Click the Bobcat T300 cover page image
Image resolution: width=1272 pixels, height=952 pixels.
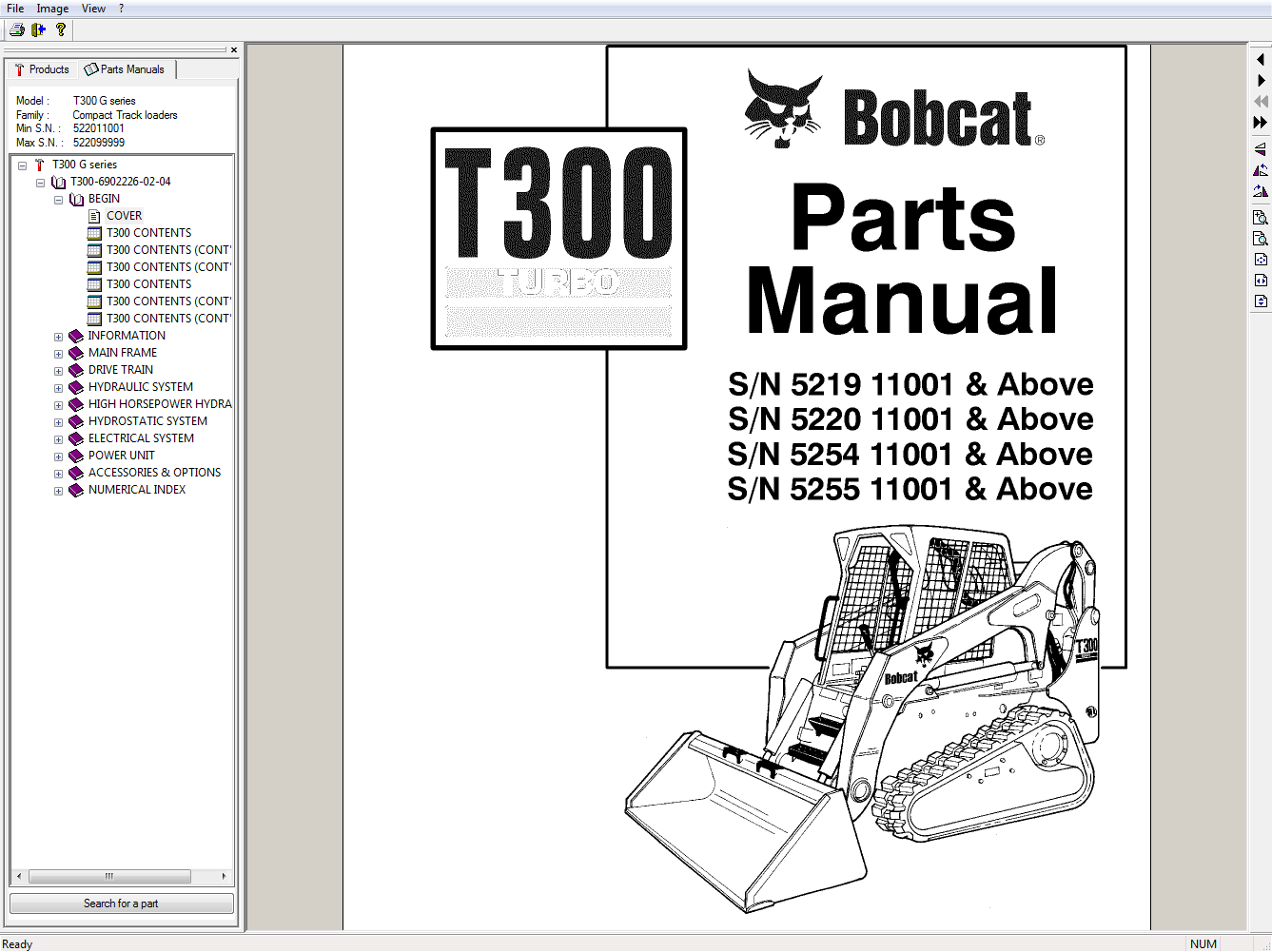coord(746,487)
